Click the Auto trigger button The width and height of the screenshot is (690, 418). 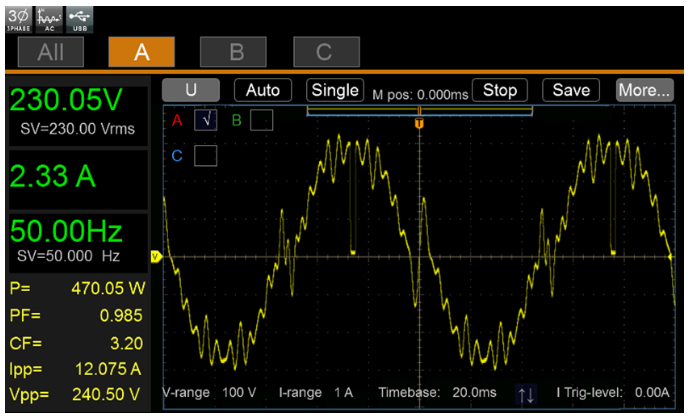pos(263,90)
